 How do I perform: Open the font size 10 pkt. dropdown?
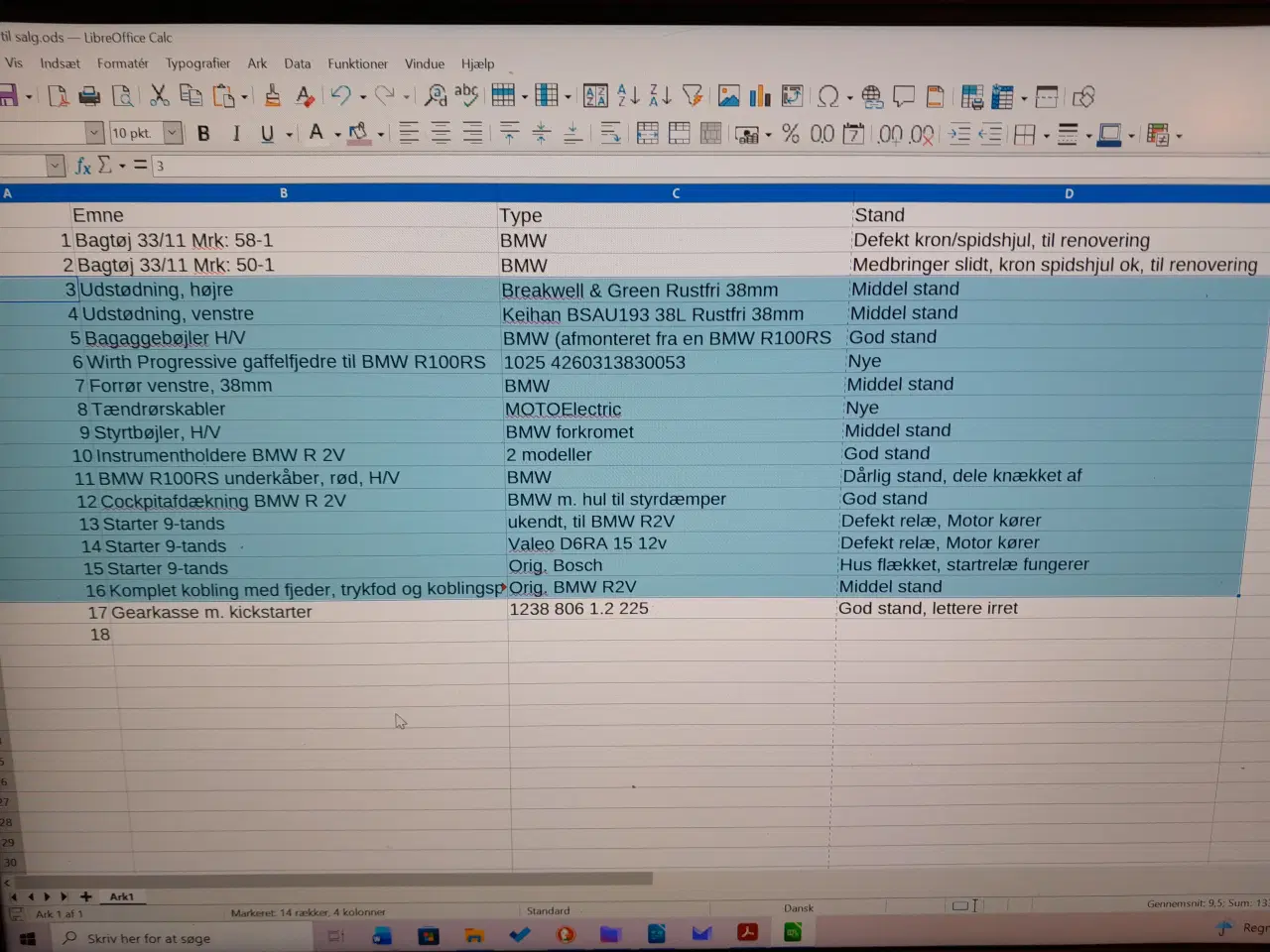pyautogui.click(x=173, y=133)
